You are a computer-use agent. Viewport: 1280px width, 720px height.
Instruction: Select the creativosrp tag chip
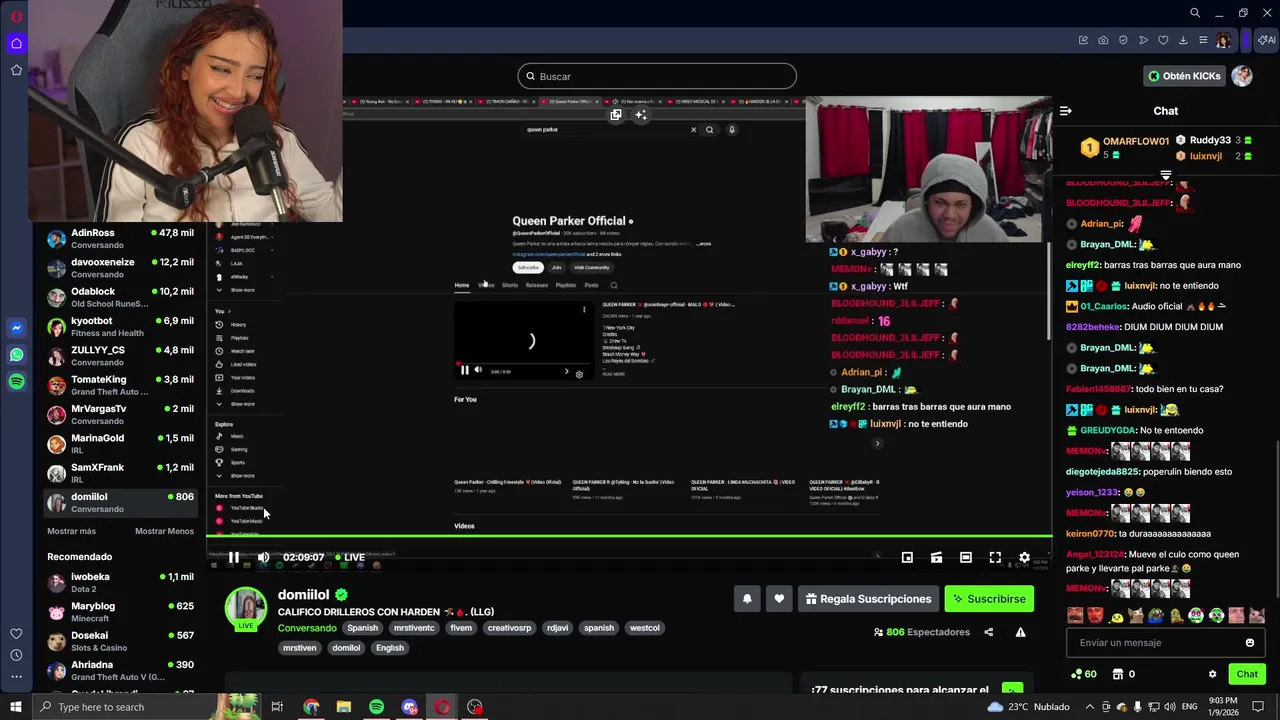[x=509, y=628]
